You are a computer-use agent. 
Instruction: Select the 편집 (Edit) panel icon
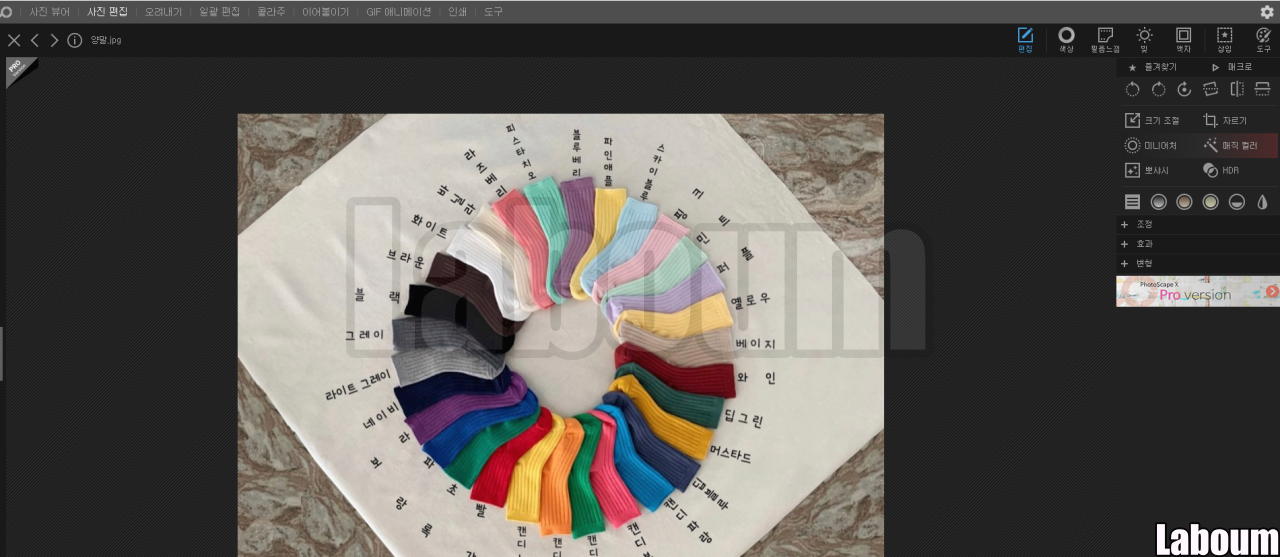click(1025, 40)
